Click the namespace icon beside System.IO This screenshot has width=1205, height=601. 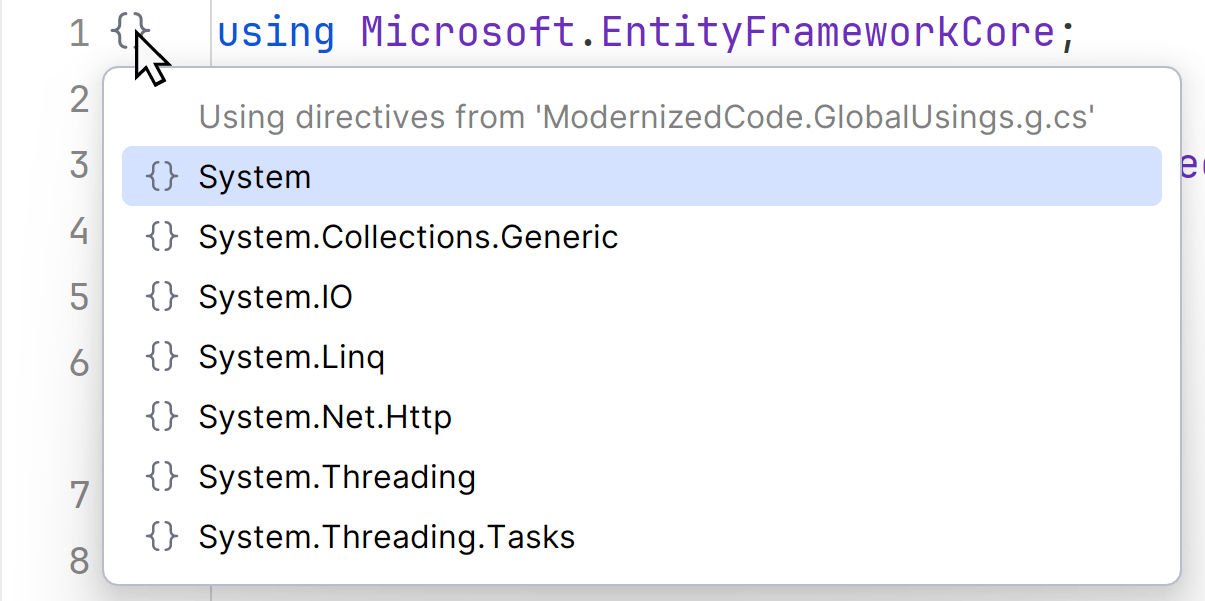tap(162, 297)
